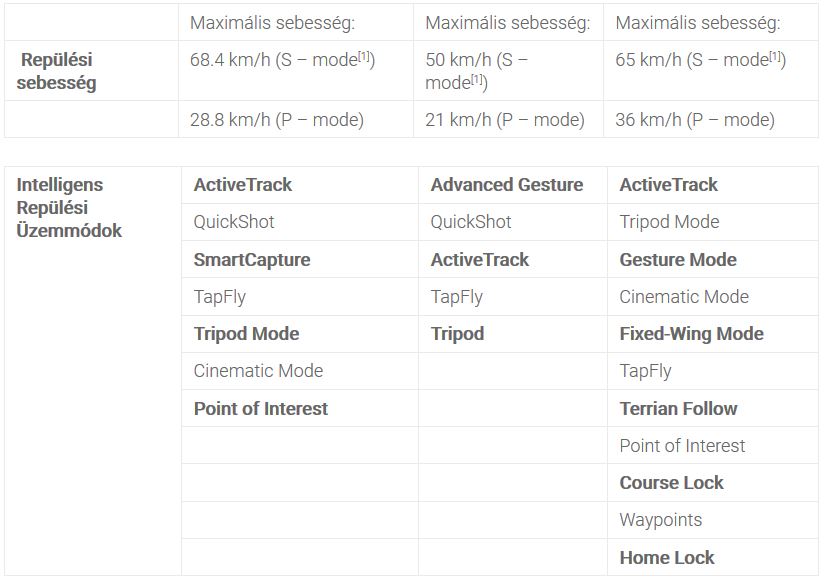Click the SmartCapture flight mode
826x583 pixels.
(252, 260)
